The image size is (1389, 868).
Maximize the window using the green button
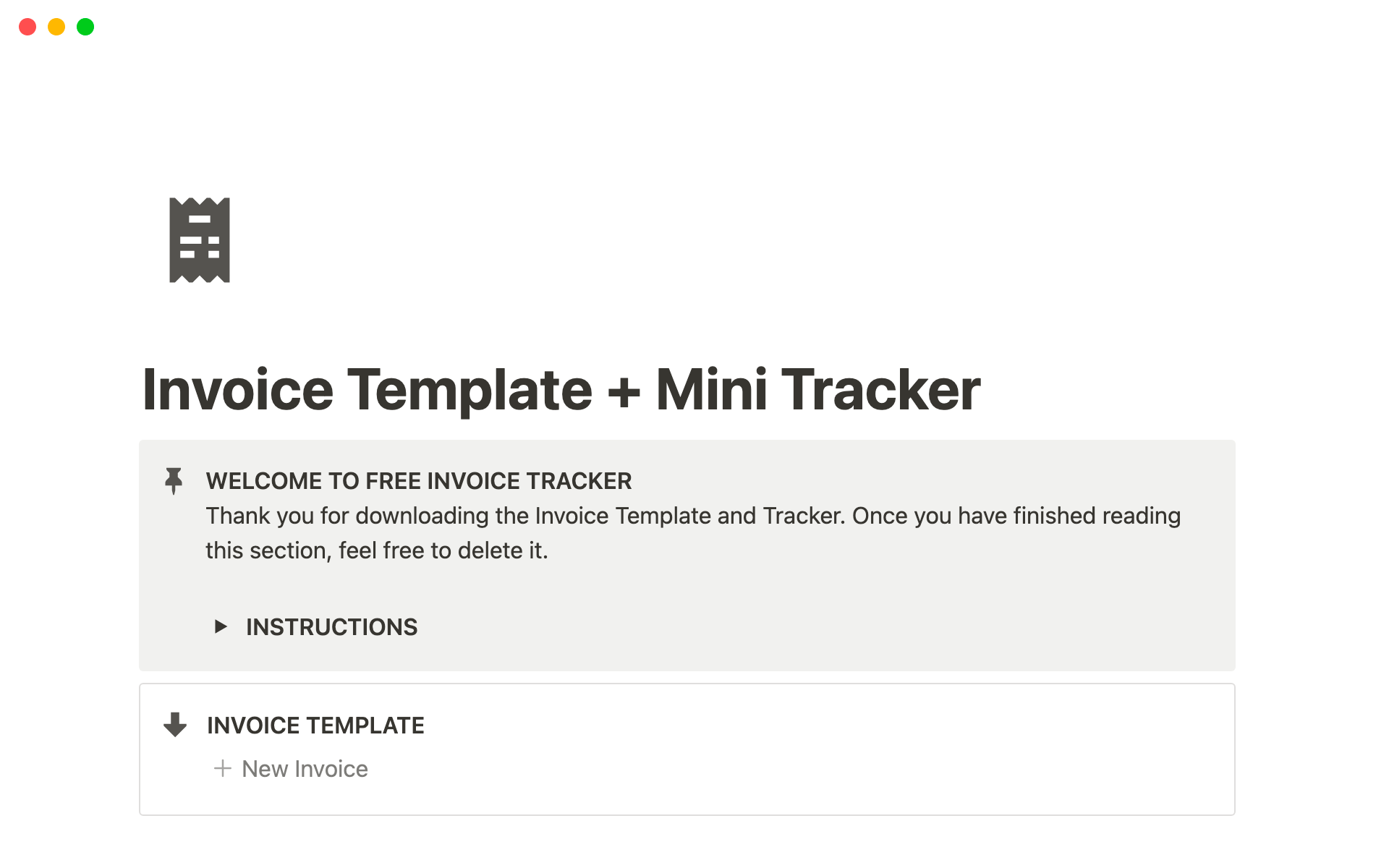click(x=85, y=27)
